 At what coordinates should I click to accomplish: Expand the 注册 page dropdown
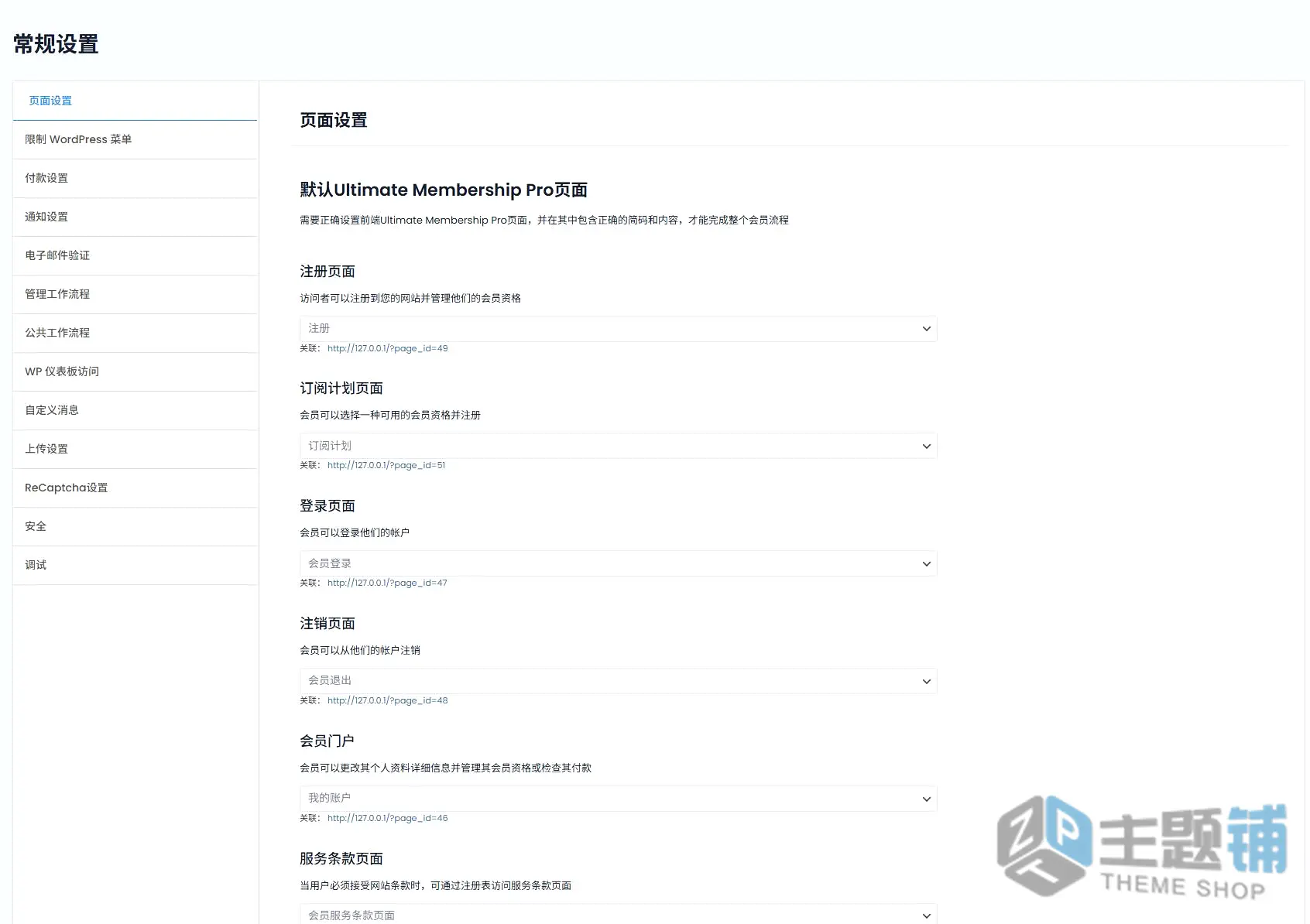[x=618, y=329]
